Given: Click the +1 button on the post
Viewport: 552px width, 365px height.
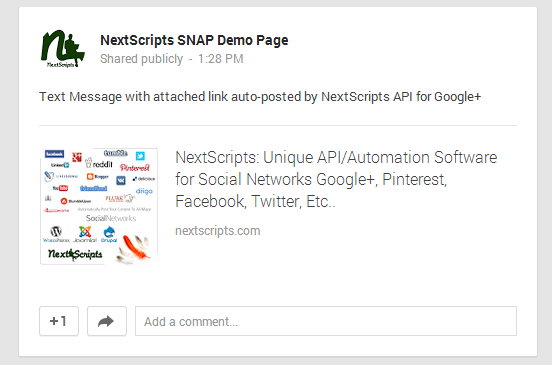Looking at the screenshot, I should click(x=59, y=321).
